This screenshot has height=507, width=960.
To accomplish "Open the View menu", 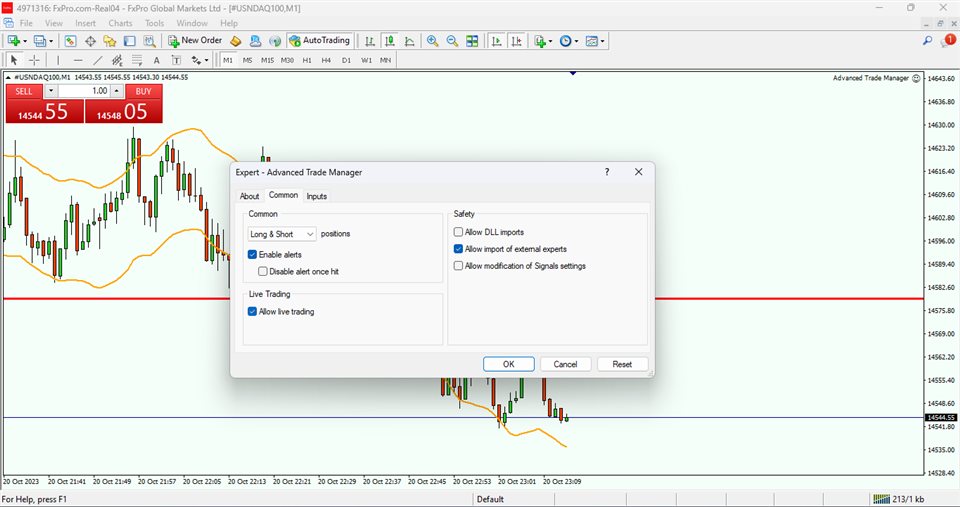I will tap(54, 23).
